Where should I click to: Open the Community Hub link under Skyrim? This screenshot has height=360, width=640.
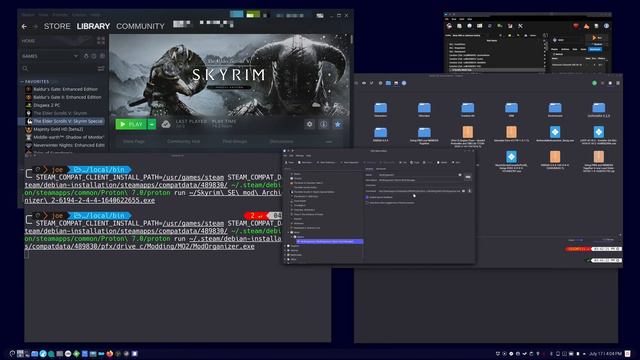pos(184,141)
